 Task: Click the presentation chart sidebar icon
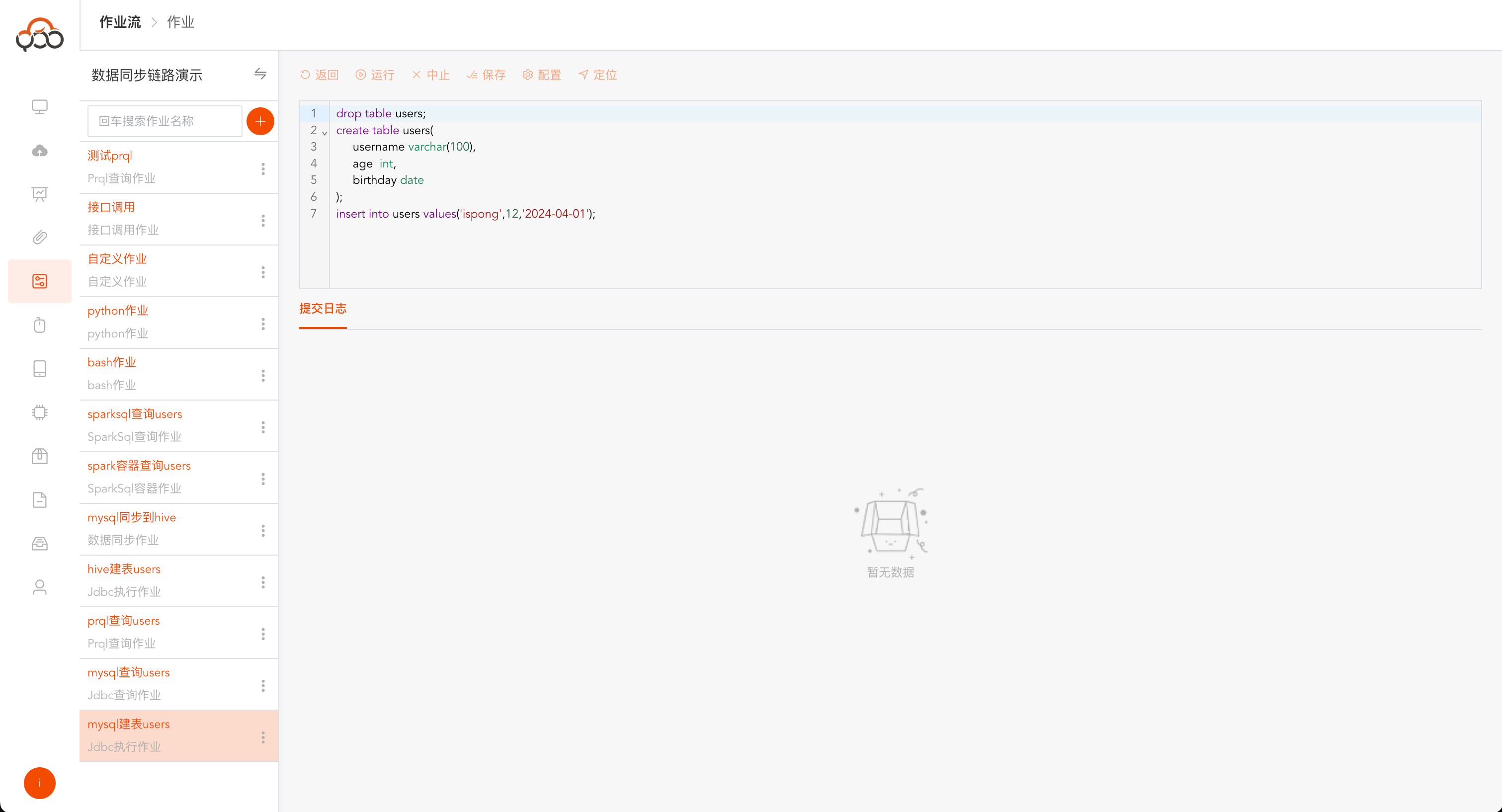pyautogui.click(x=40, y=194)
